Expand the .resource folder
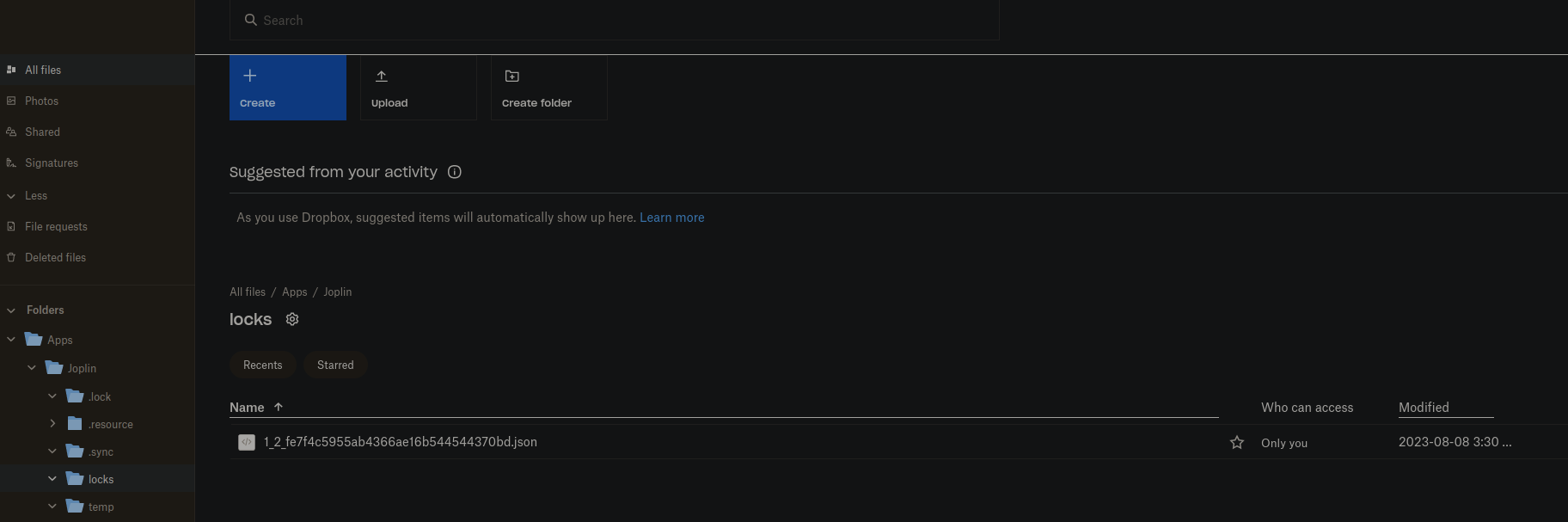This screenshot has height=522, width=1568. click(x=52, y=423)
